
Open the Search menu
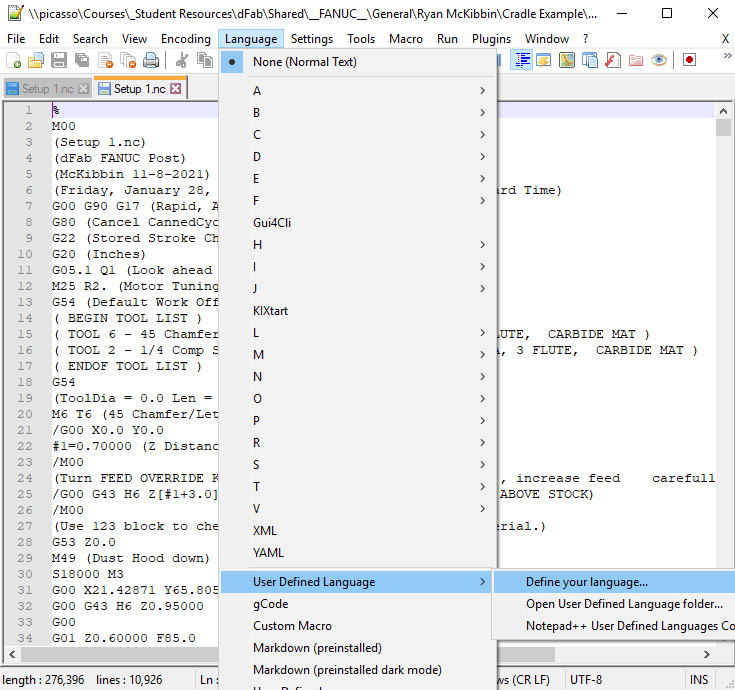pos(90,39)
